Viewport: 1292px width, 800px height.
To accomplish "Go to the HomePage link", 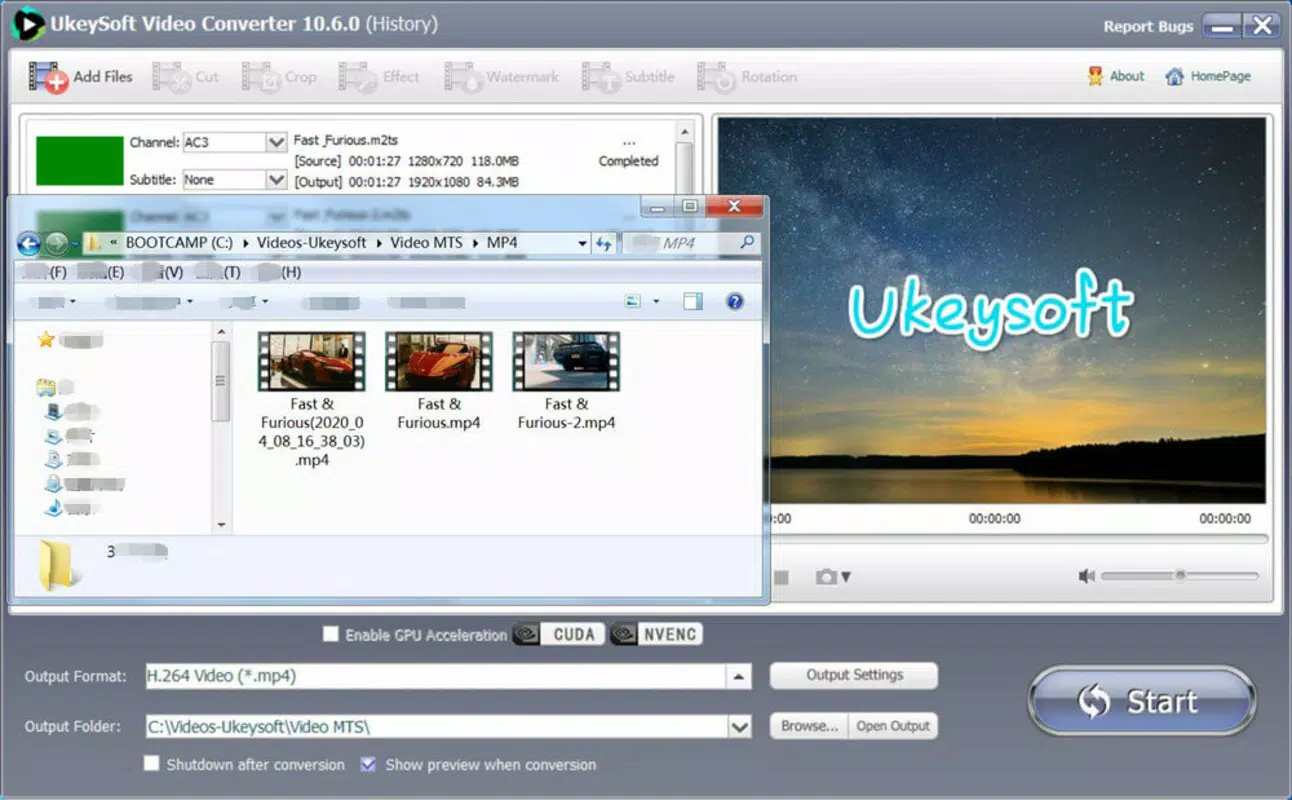I will point(1208,76).
